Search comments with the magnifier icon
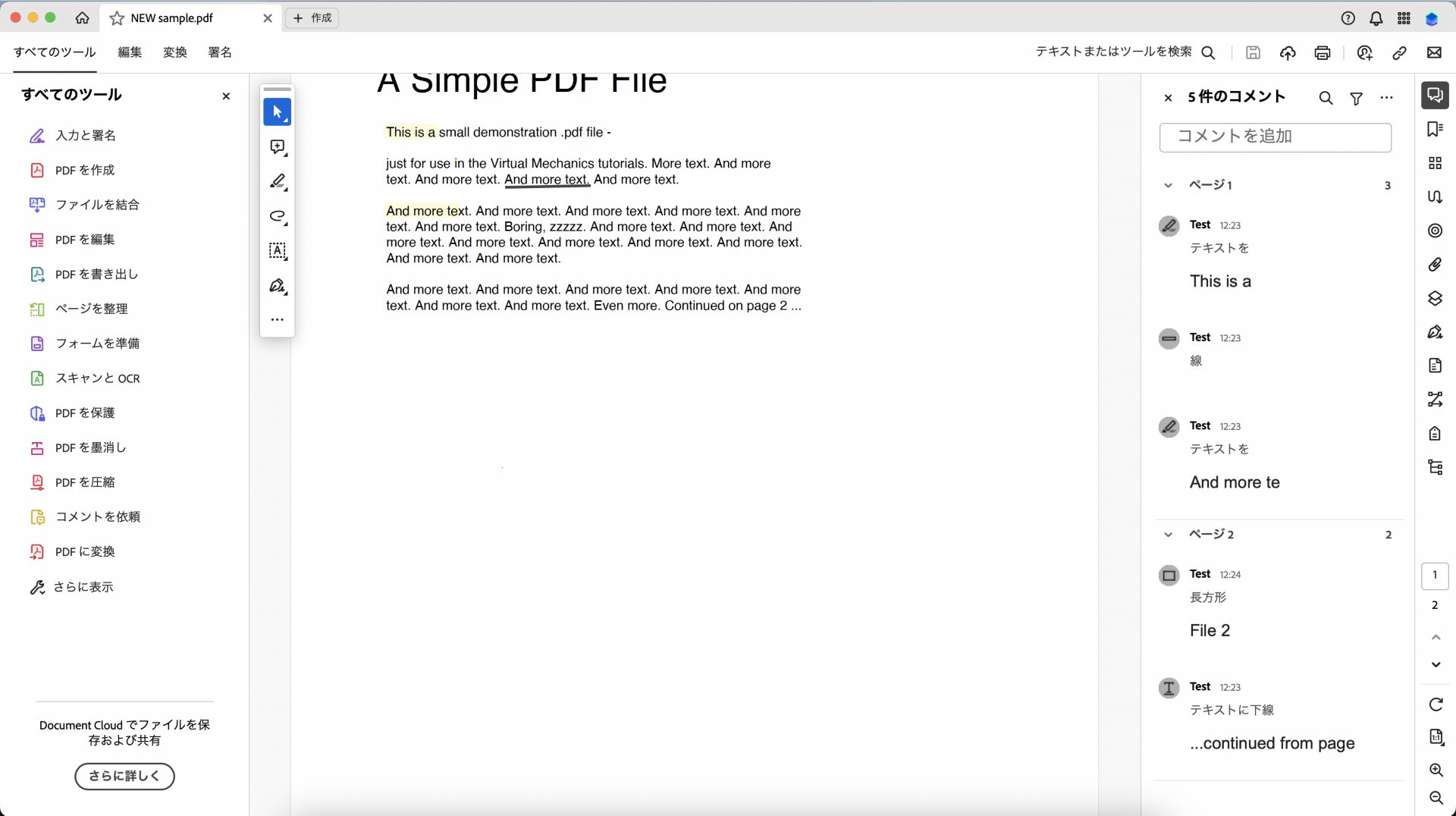Image resolution: width=1456 pixels, height=816 pixels. (x=1326, y=98)
